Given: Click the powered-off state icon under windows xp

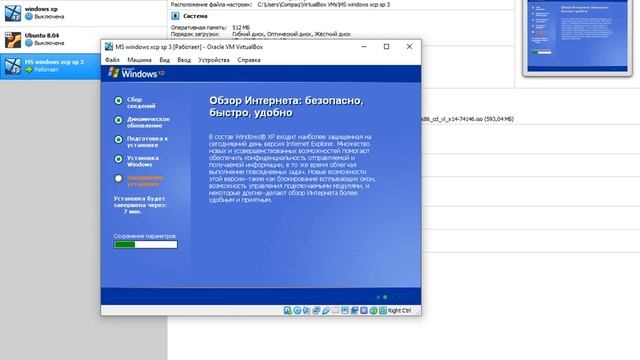Looking at the screenshot, I should (x=29, y=17).
